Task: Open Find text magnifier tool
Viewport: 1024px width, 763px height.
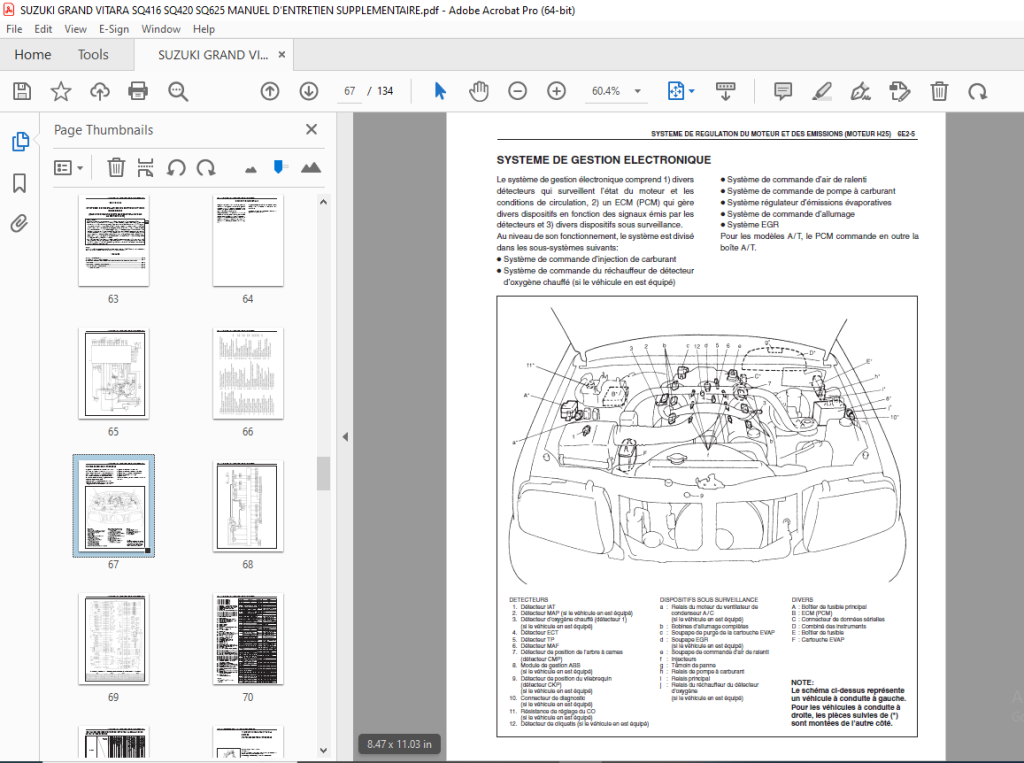Action: [178, 91]
